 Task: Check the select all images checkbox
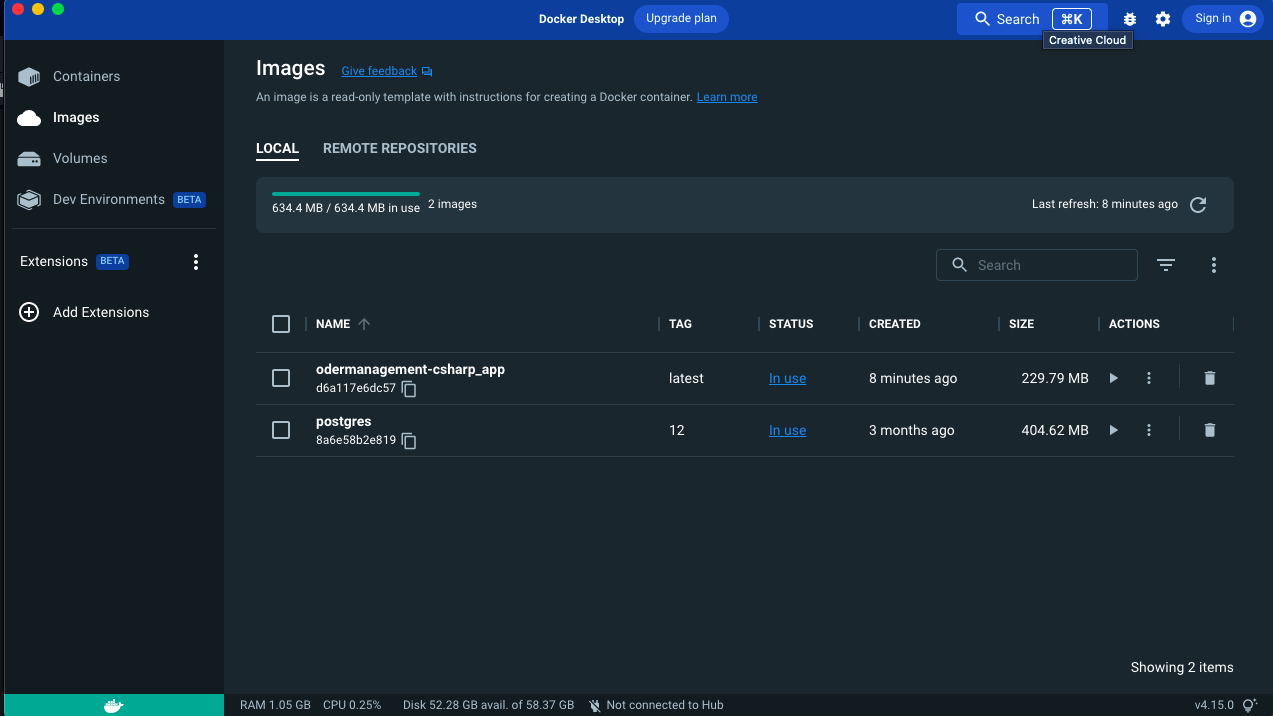click(x=281, y=324)
